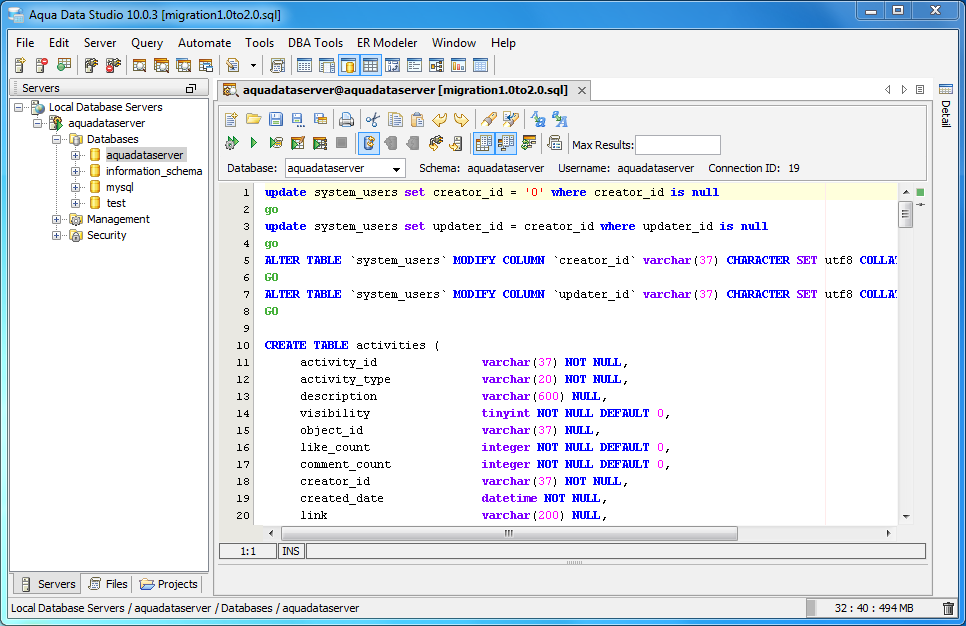Screen dimensions: 966x626
Task: Click the Save file icon in editor toolbar
Action: pos(275,119)
